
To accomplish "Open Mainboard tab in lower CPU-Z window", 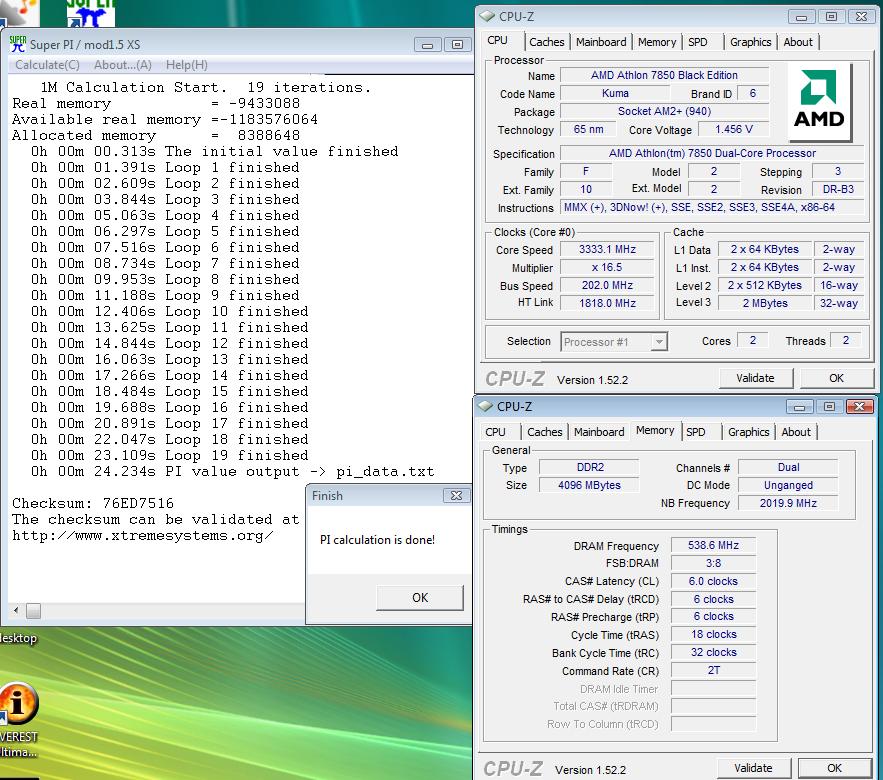I will [x=599, y=432].
